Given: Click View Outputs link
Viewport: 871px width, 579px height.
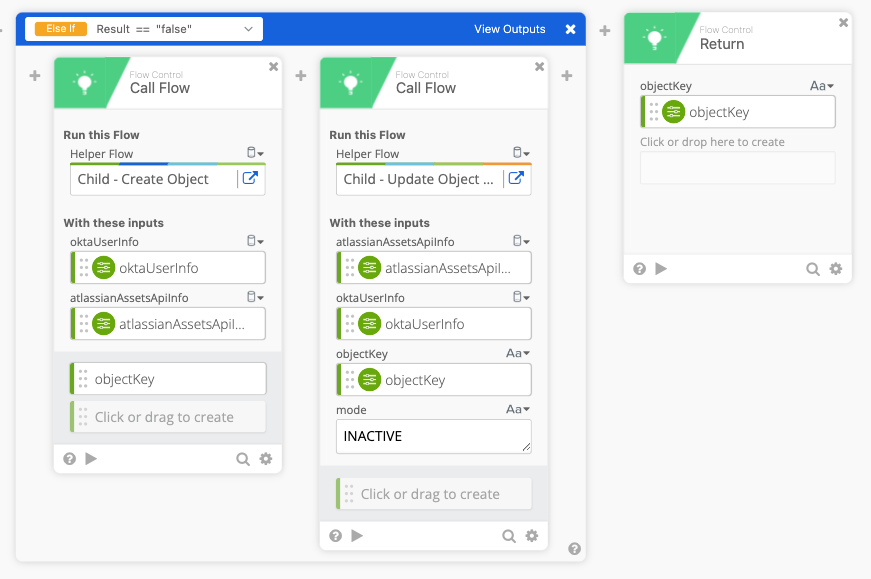Looking at the screenshot, I should [510, 29].
